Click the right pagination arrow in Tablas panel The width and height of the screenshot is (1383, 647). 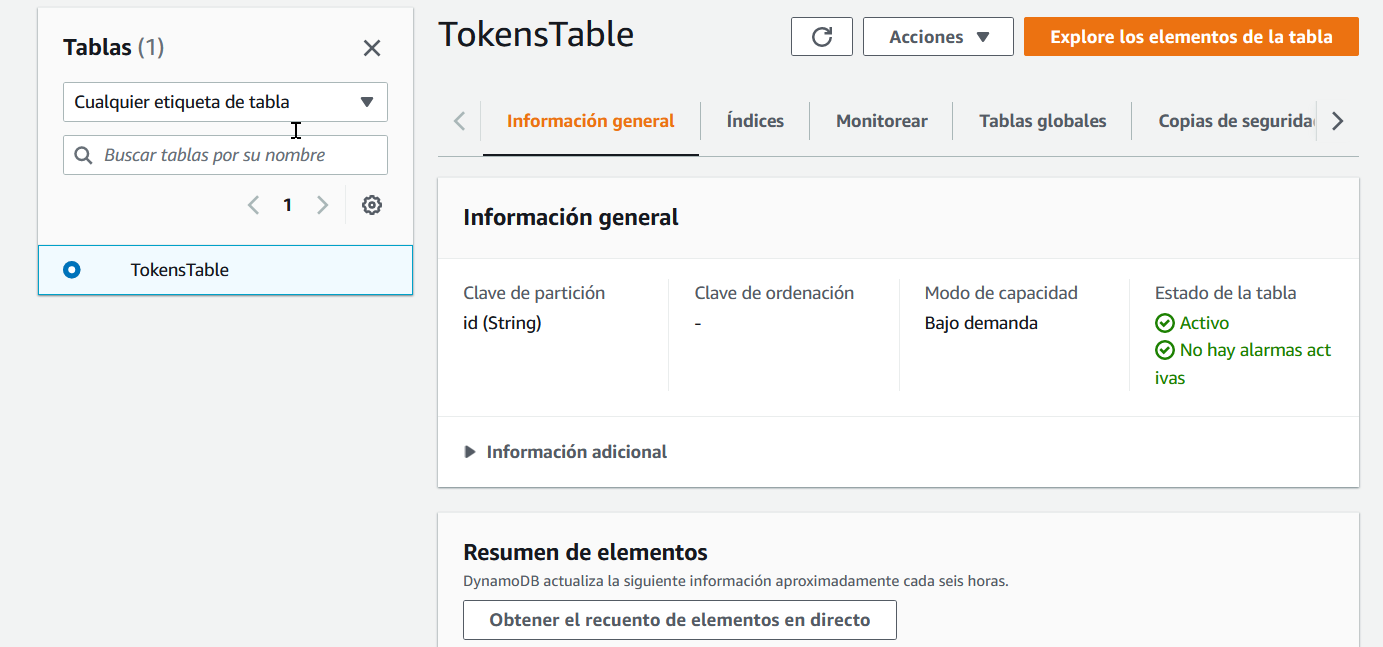click(322, 204)
